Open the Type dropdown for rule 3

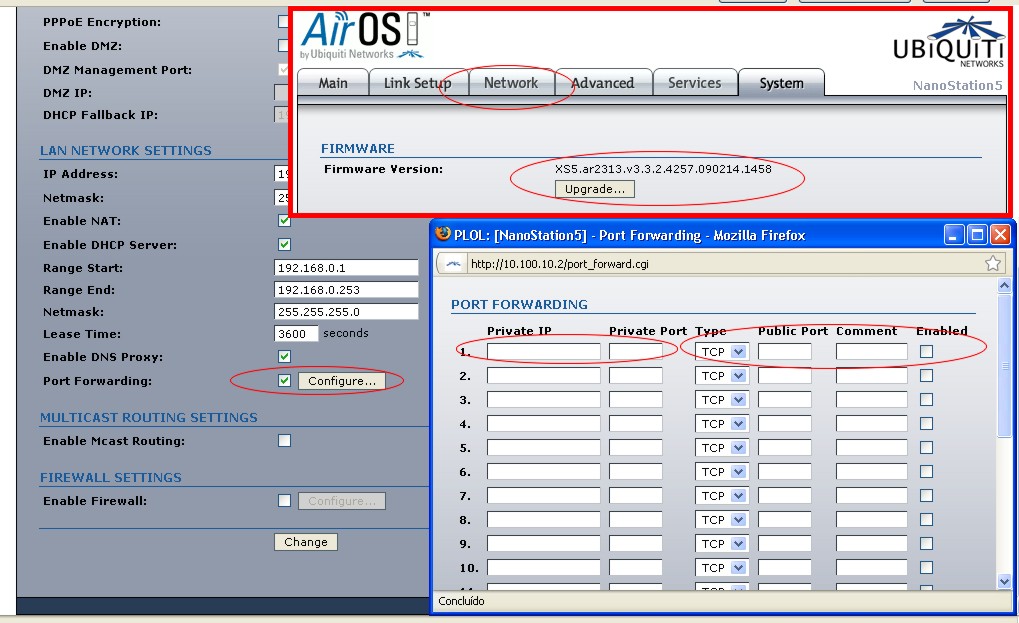[x=721, y=400]
